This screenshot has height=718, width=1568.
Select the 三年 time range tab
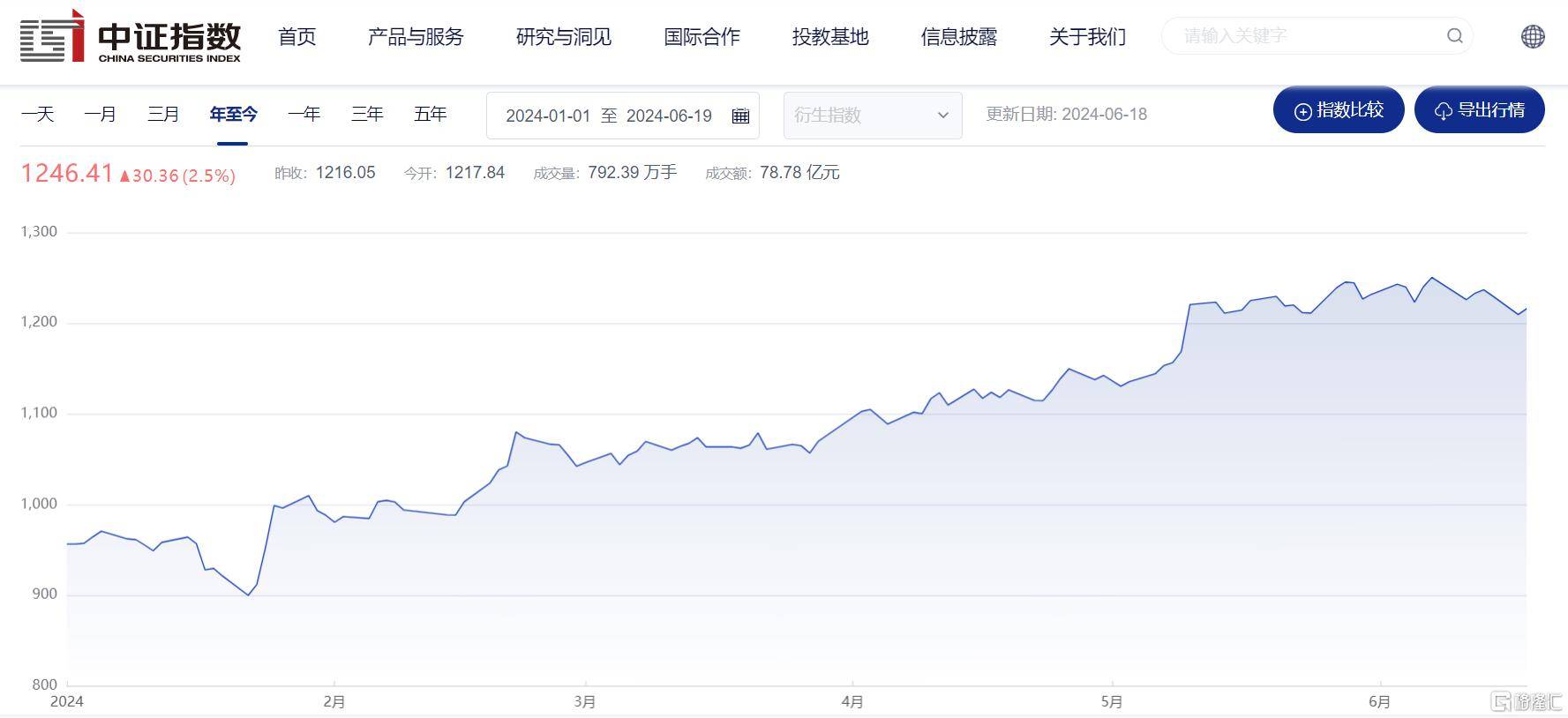tap(367, 114)
